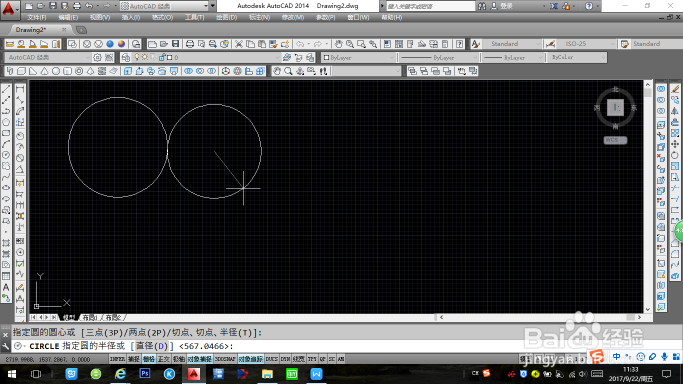The height and width of the screenshot is (384, 683).
Task: Click the new drawing tab button
Action: (81, 30)
